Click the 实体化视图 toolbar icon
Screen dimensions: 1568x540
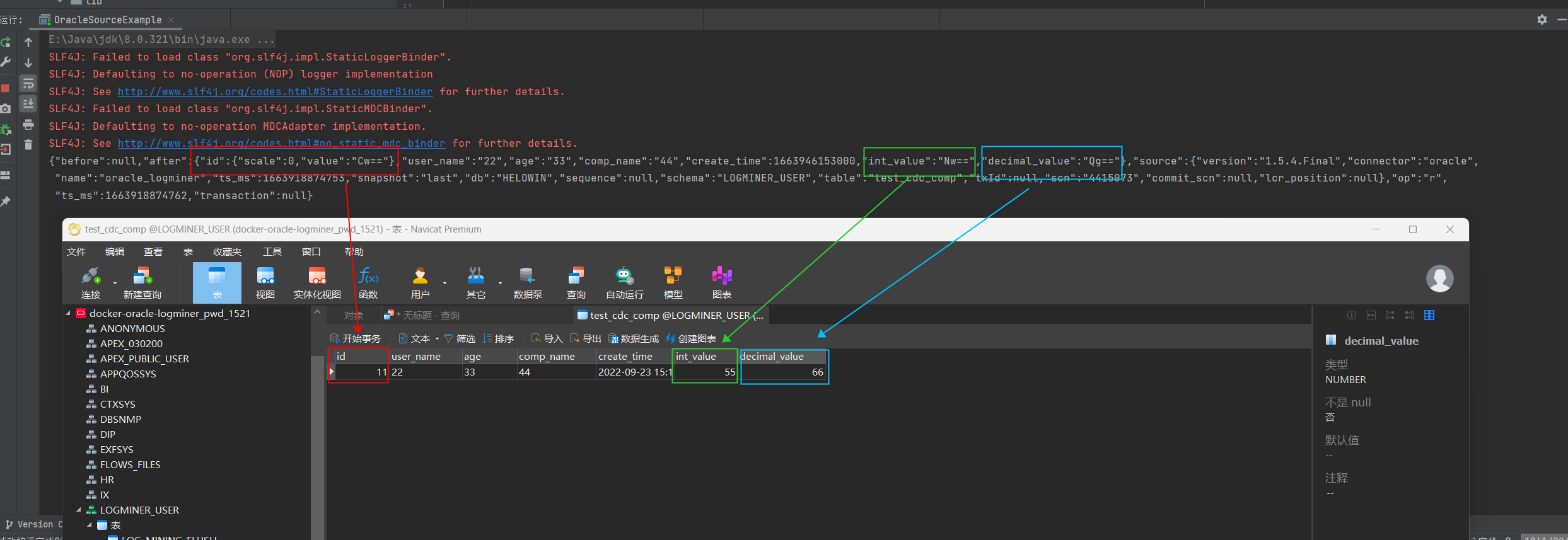click(x=317, y=283)
